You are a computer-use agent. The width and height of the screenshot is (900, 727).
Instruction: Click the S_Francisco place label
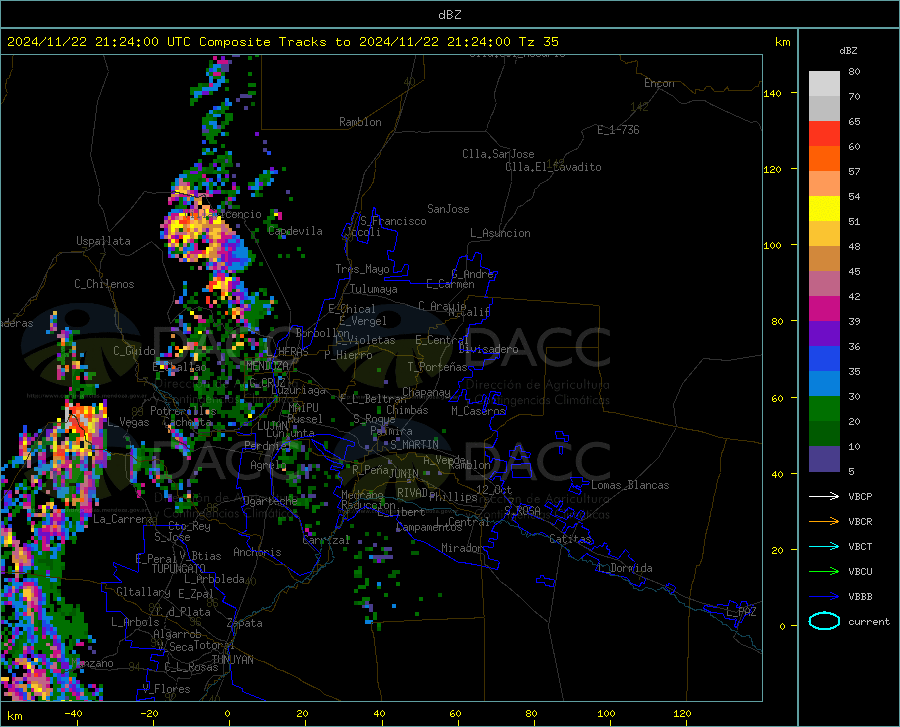pyautogui.click(x=393, y=221)
